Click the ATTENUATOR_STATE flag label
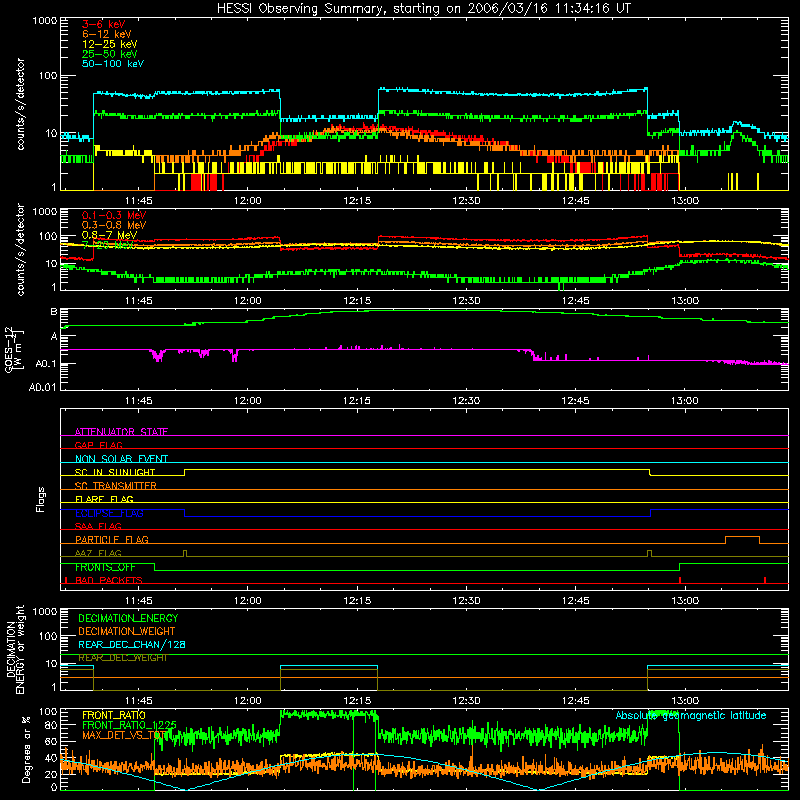This screenshot has height=800, width=800. coord(121,432)
